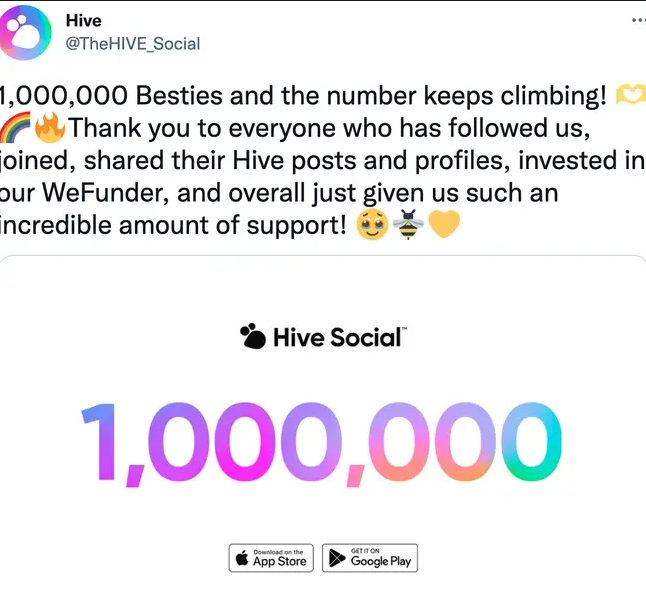The height and width of the screenshot is (601, 646).
Task: Click the blue-purple digit 1 in the image
Action: [99, 442]
